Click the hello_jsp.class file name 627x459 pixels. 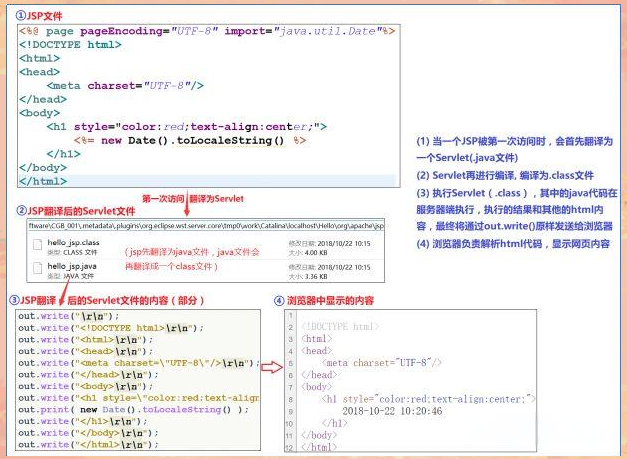[x=73, y=242]
